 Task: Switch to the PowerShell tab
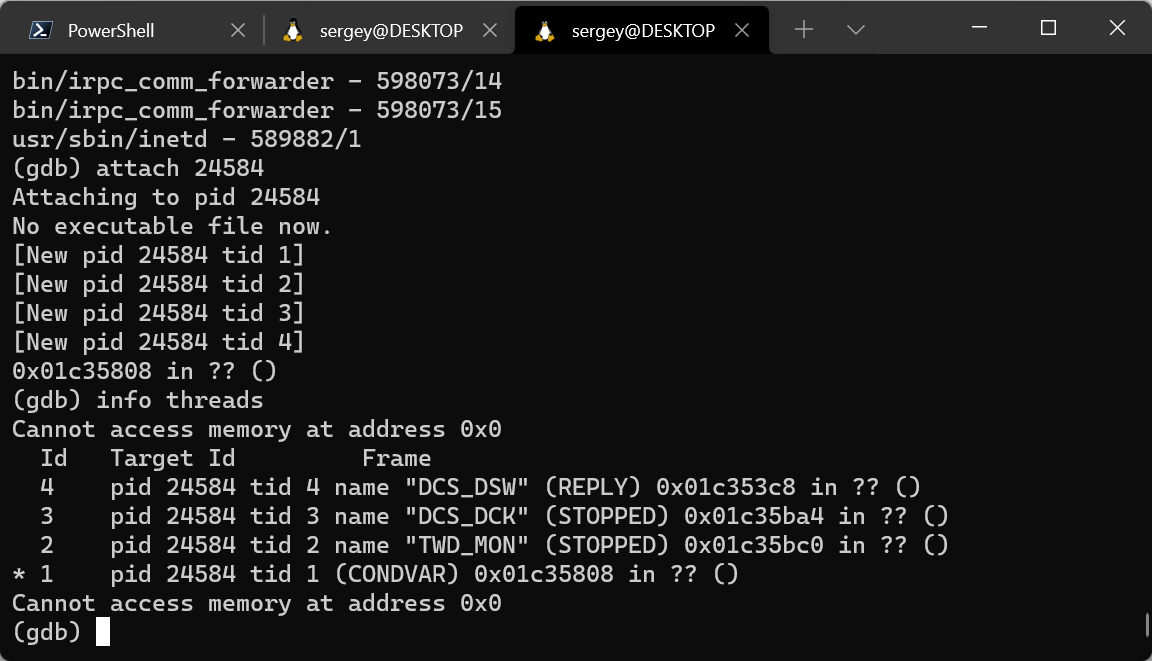[111, 30]
